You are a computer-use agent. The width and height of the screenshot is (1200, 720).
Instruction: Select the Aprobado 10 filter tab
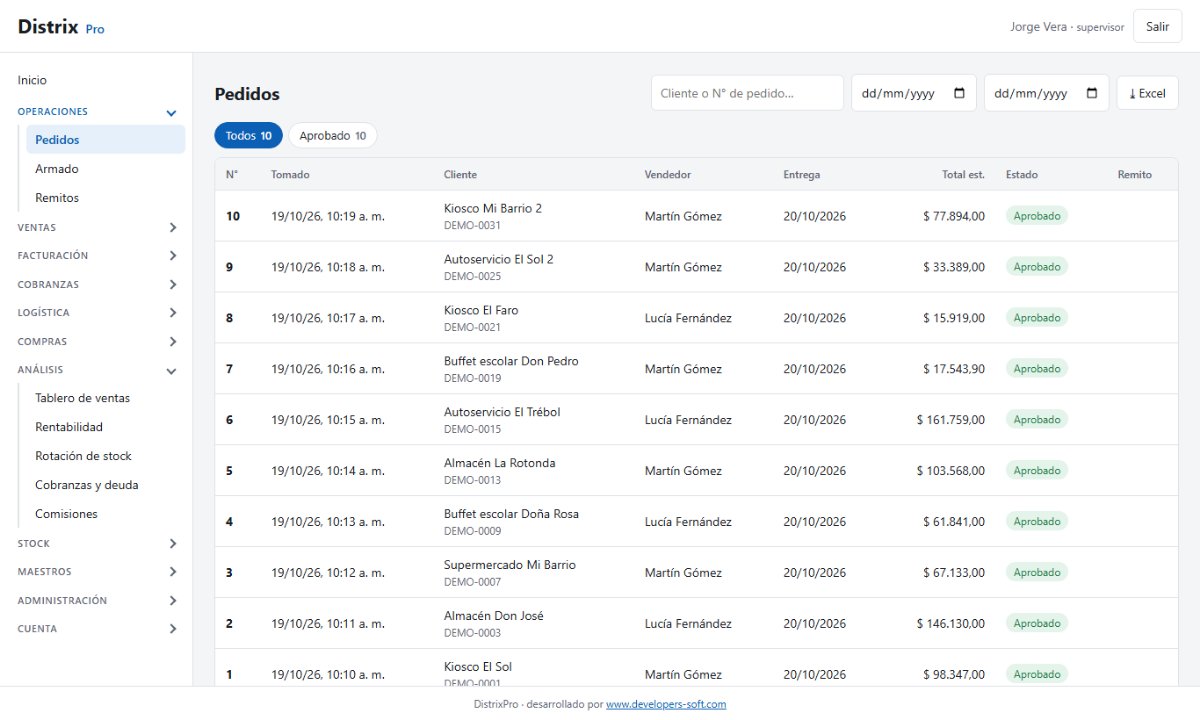click(x=333, y=136)
